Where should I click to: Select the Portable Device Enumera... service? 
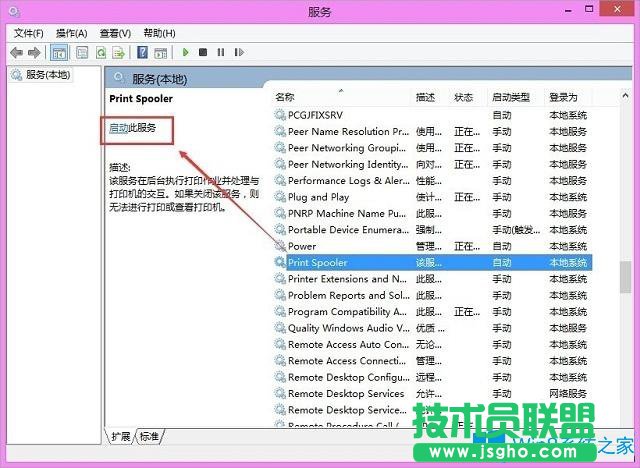click(x=433, y=230)
